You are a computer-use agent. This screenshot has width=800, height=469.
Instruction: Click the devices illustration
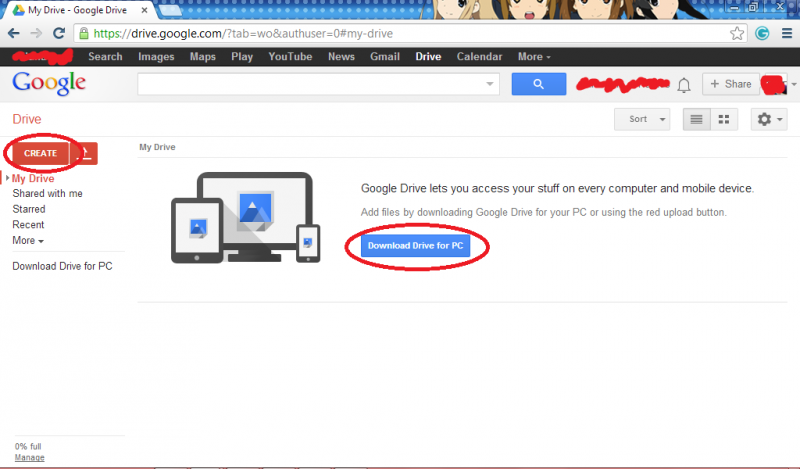pyautogui.click(x=245, y=217)
